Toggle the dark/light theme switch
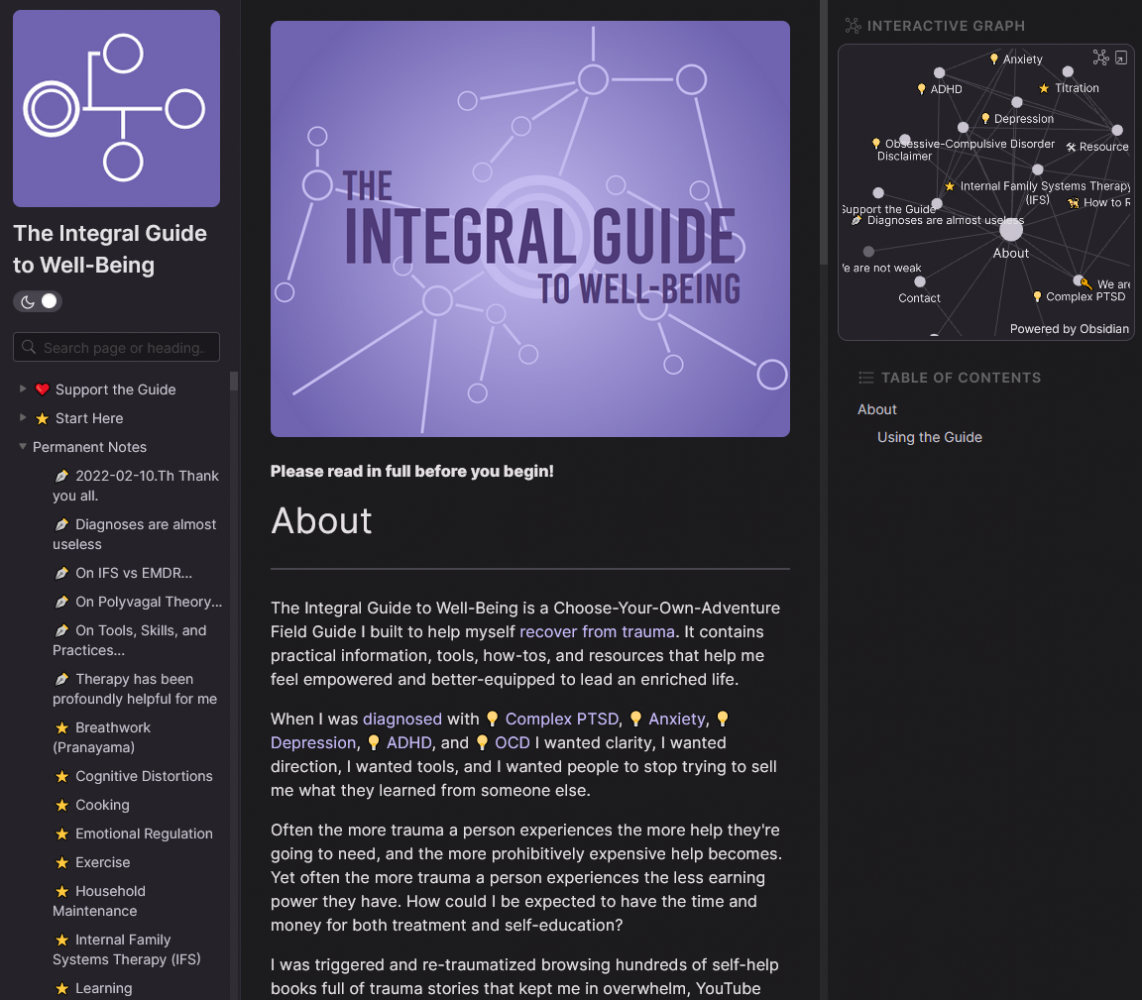Screen dimensions: 1142x1000 coord(38,301)
